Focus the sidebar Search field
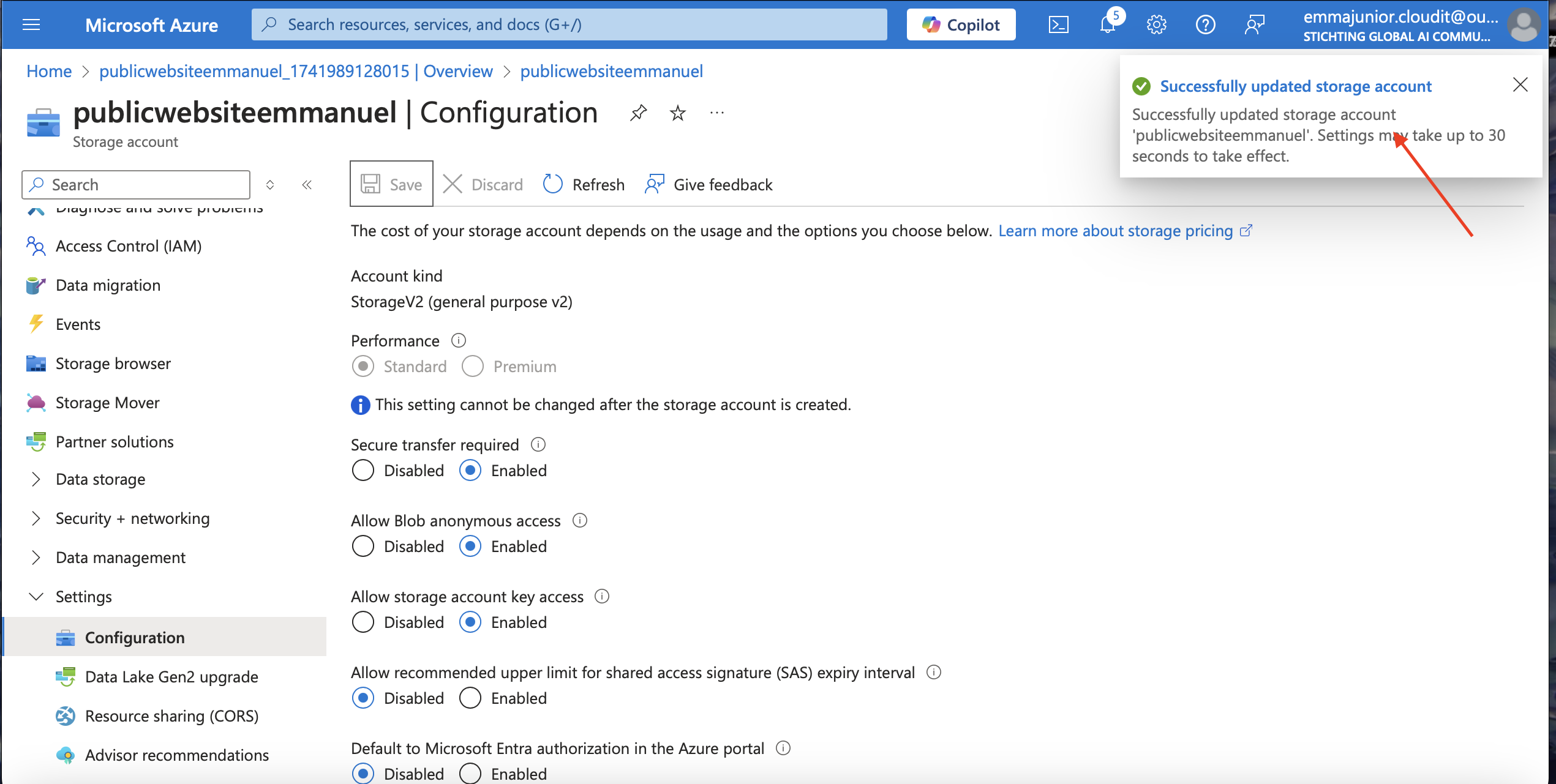This screenshot has width=1556, height=784. click(x=136, y=185)
